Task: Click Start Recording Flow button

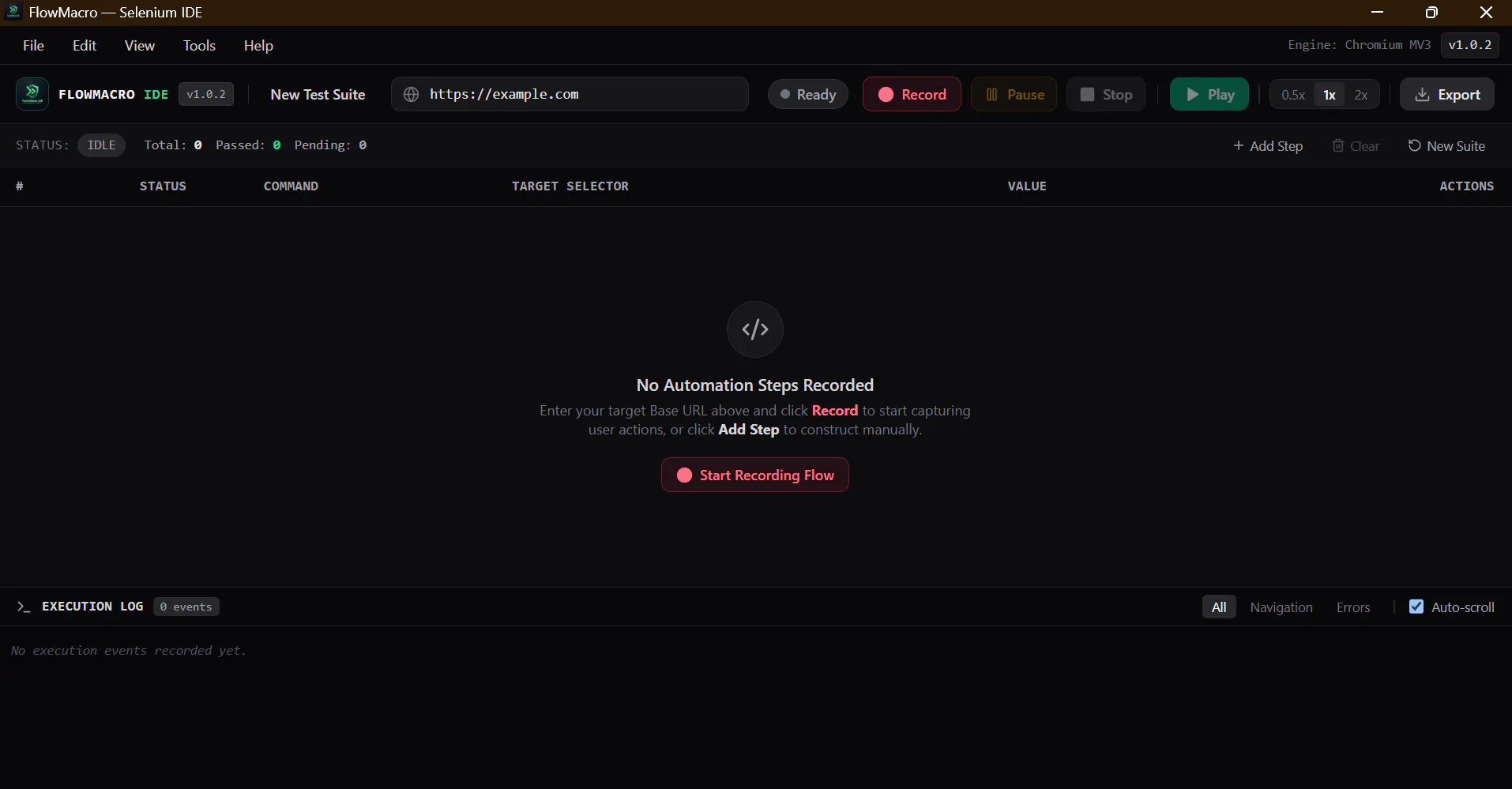Action: coord(755,475)
